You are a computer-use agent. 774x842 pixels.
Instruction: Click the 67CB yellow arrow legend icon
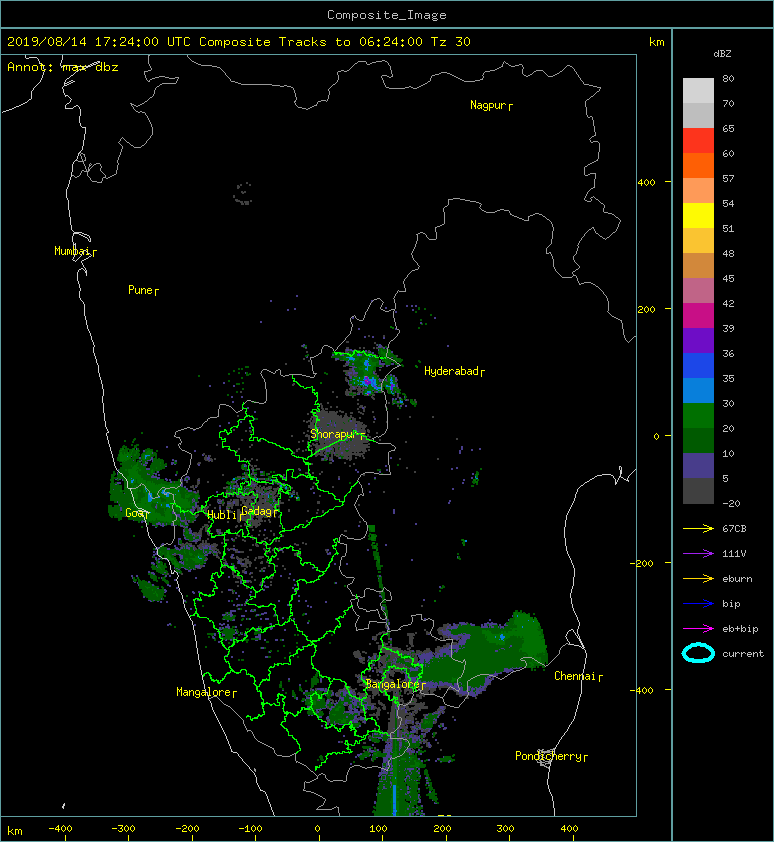tap(698, 529)
